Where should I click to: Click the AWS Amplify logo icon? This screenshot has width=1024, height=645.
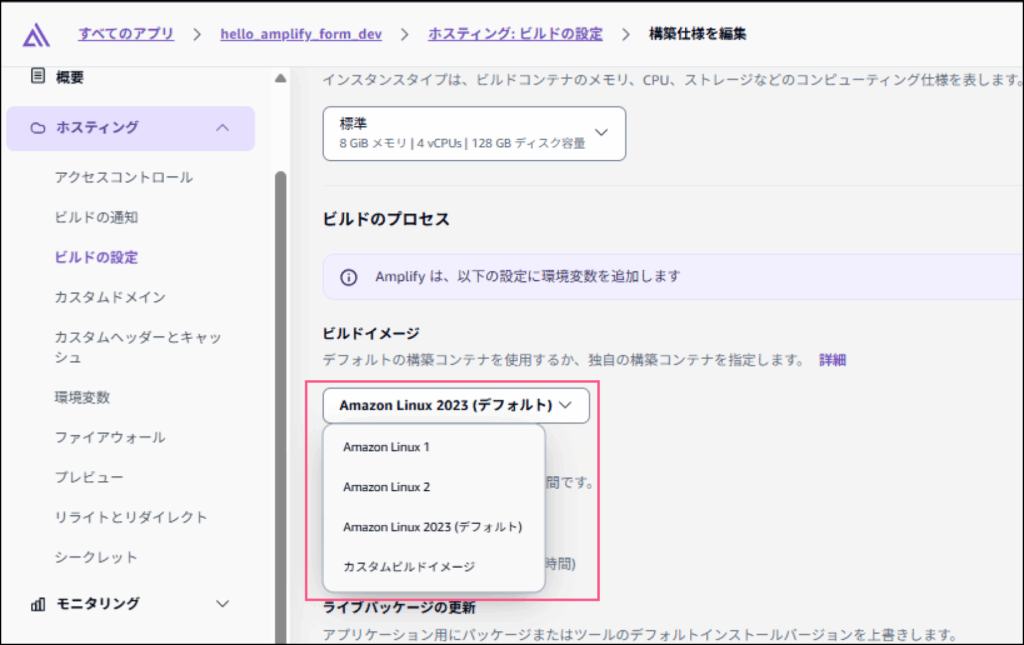point(37,35)
